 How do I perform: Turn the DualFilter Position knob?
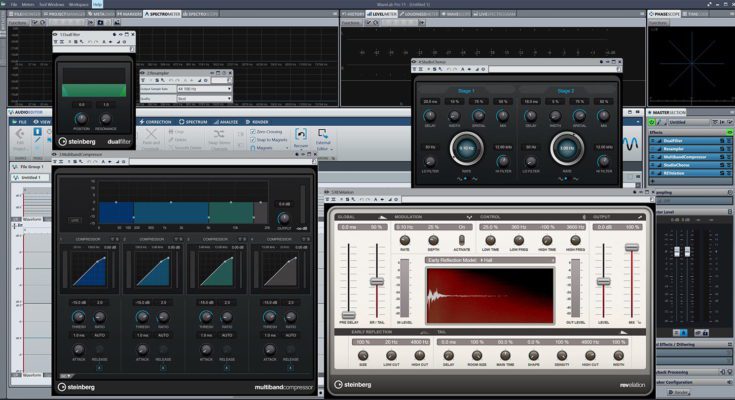(81, 118)
